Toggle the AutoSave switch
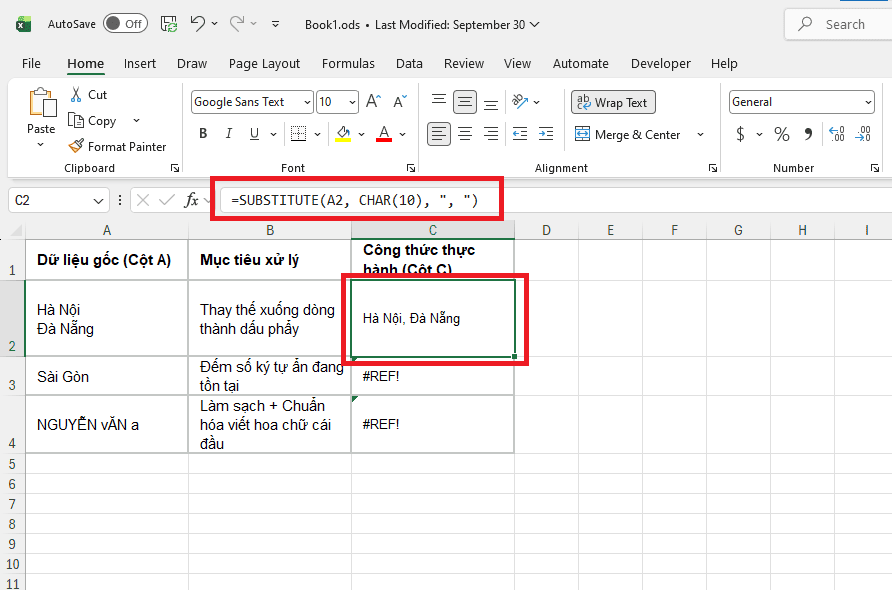The height and width of the screenshot is (590, 892). pos(125,24)
